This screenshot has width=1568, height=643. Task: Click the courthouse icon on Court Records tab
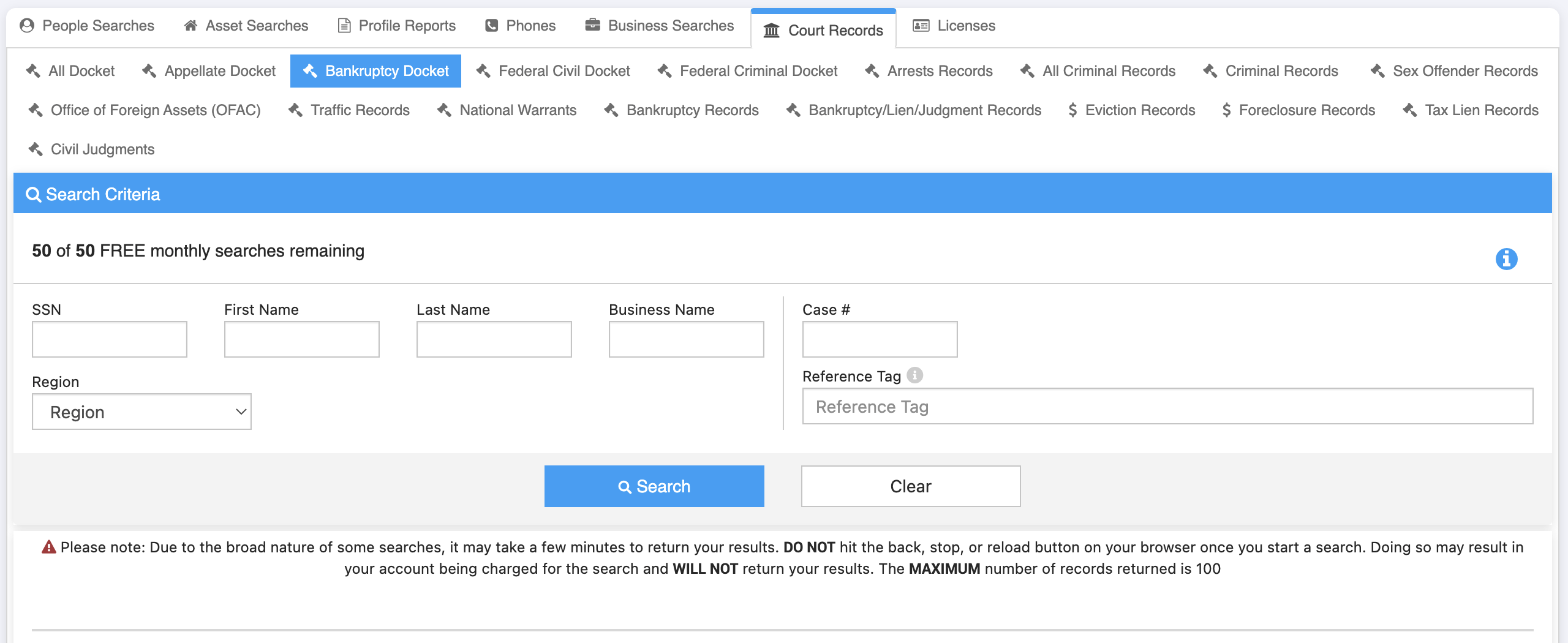coord(771,31)
